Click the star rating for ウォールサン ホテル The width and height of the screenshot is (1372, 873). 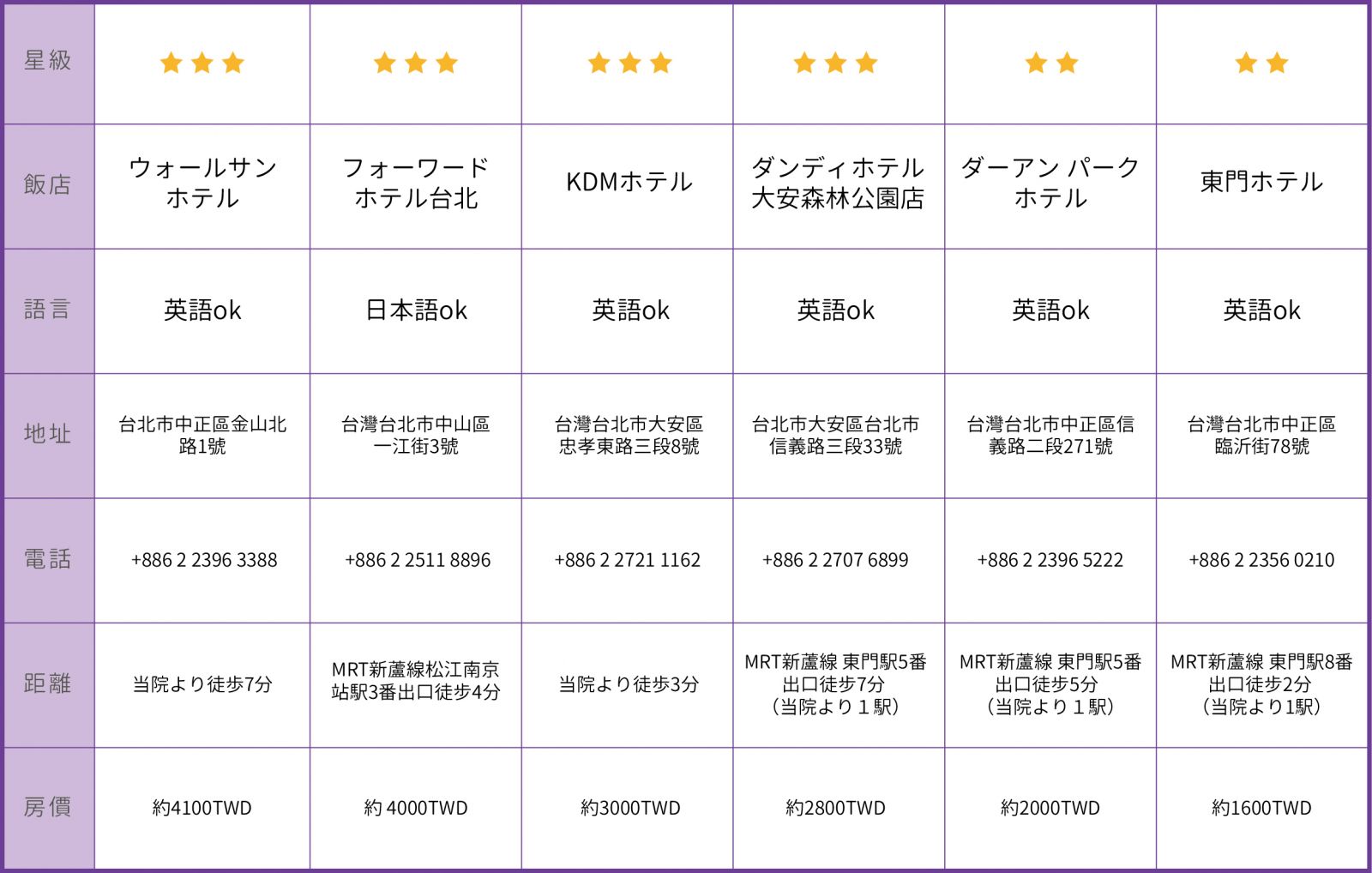coord(202,63)
